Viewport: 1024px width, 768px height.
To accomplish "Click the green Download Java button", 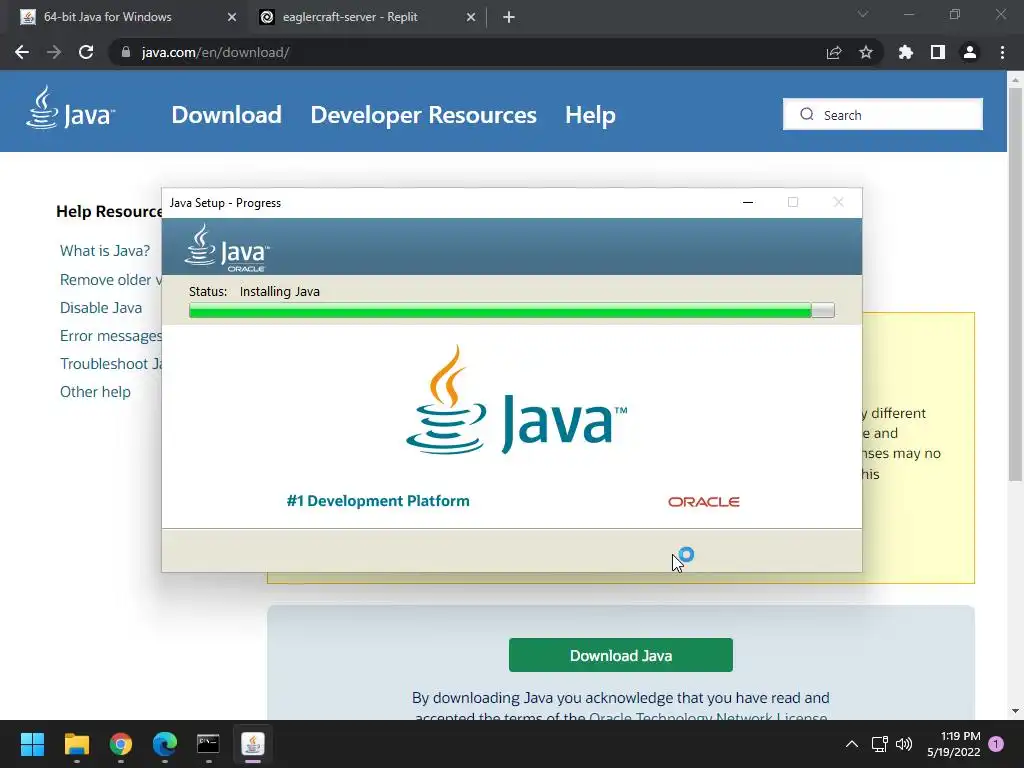I will point(620,655).
